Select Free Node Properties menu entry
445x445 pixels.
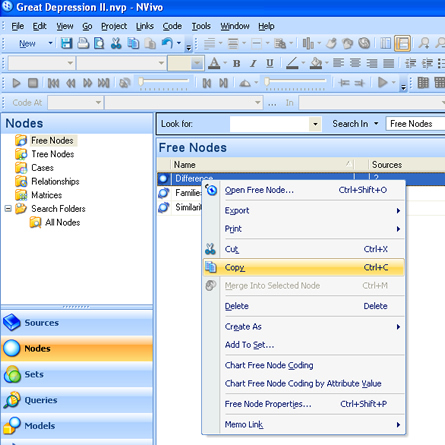tap(303, 404)
